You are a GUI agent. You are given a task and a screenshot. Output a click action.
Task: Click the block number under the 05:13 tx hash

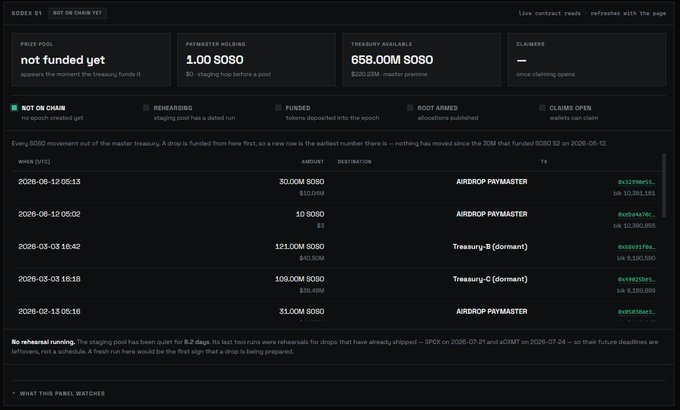click(634, 194)
